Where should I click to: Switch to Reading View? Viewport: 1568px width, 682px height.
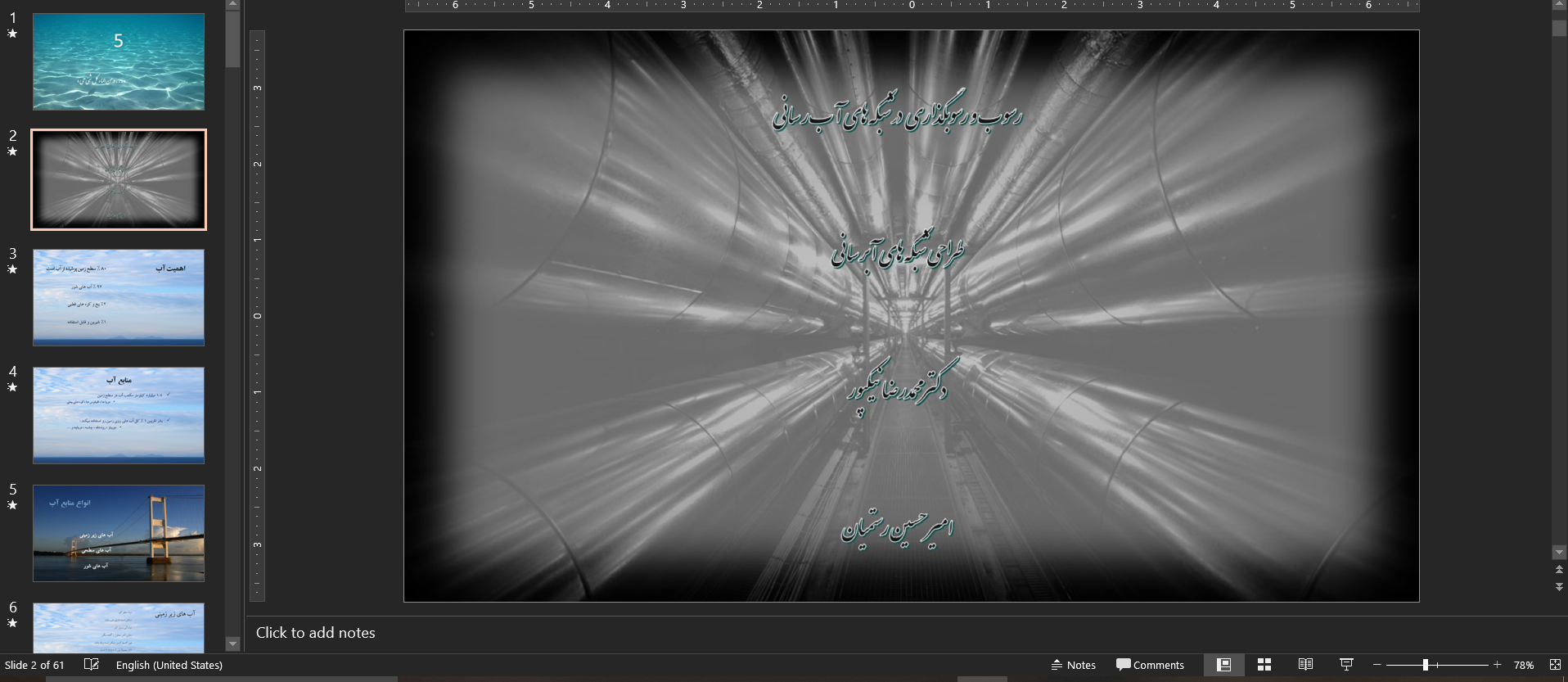pos(1305,665)
